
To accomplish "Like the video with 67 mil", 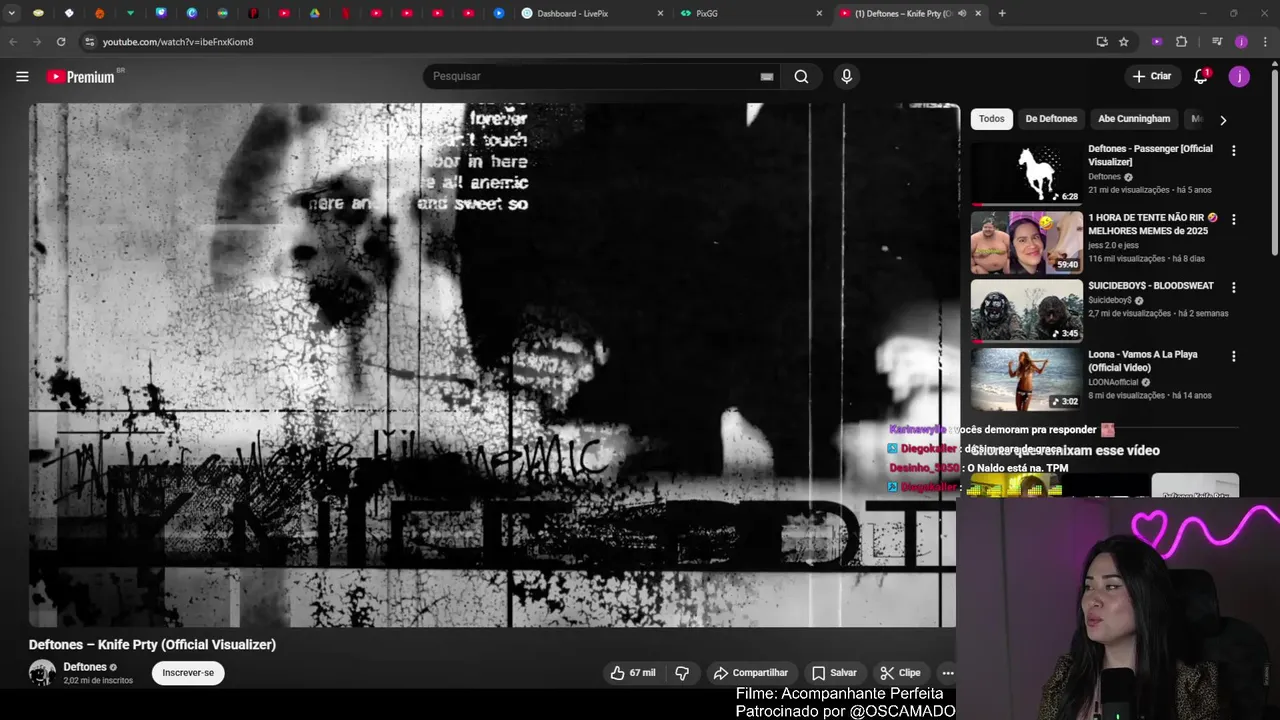I will click(633, 673).
